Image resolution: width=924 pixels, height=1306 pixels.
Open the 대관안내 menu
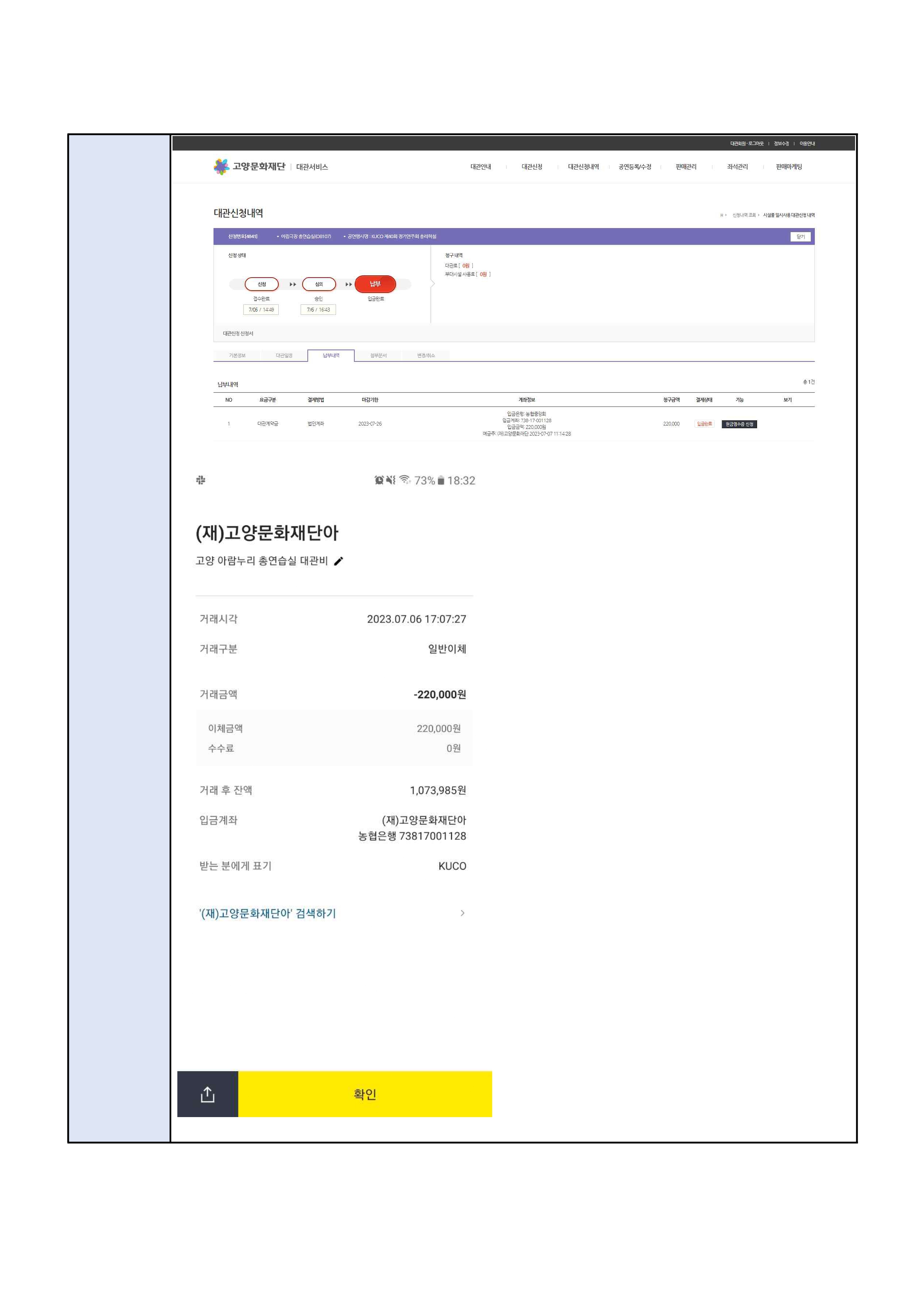481,167
